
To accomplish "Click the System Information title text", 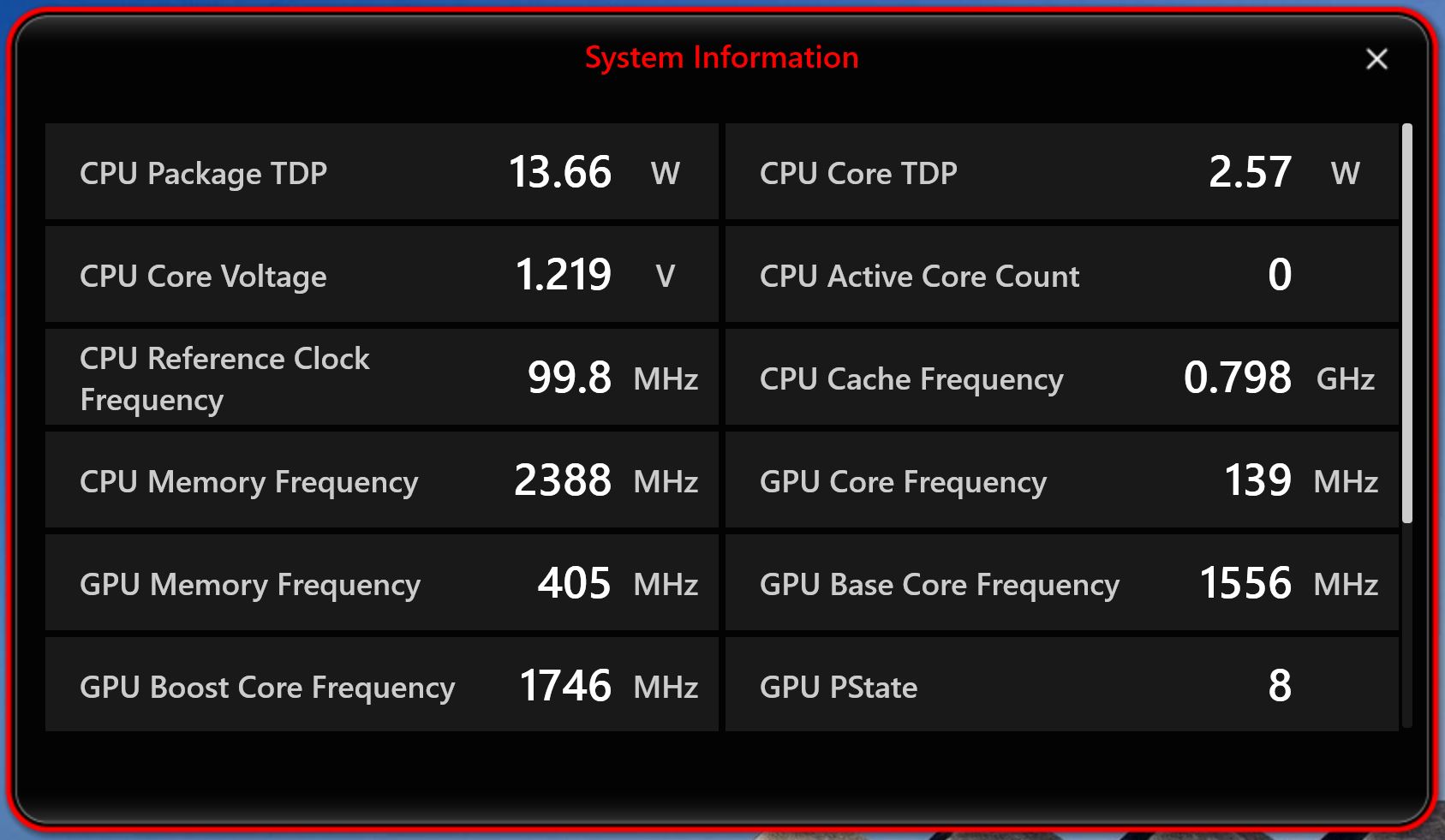I will point(721,57).
